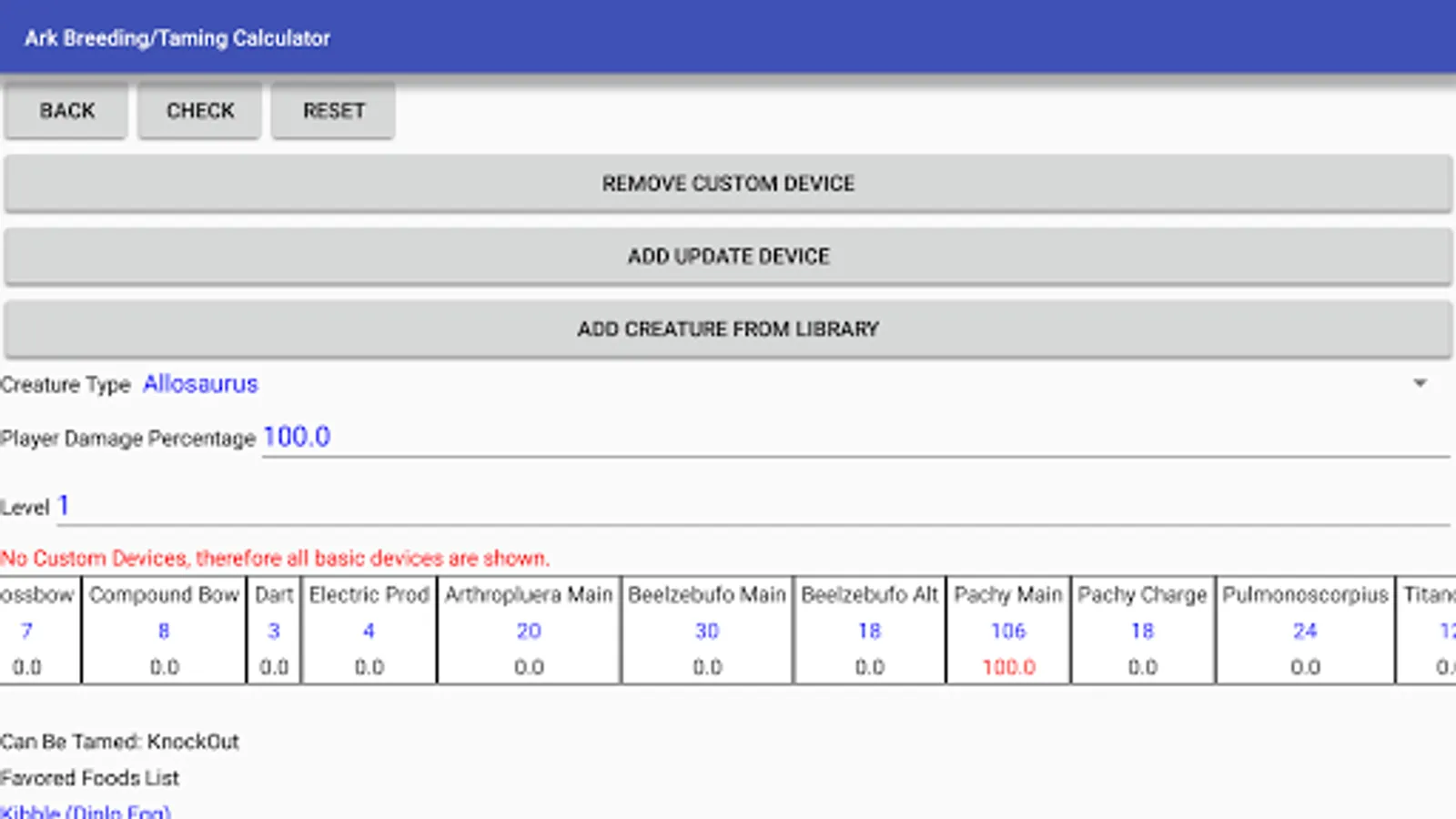Select the Pulmonoscorpius column header
Screen dimensions: 1456x819
1305,594
